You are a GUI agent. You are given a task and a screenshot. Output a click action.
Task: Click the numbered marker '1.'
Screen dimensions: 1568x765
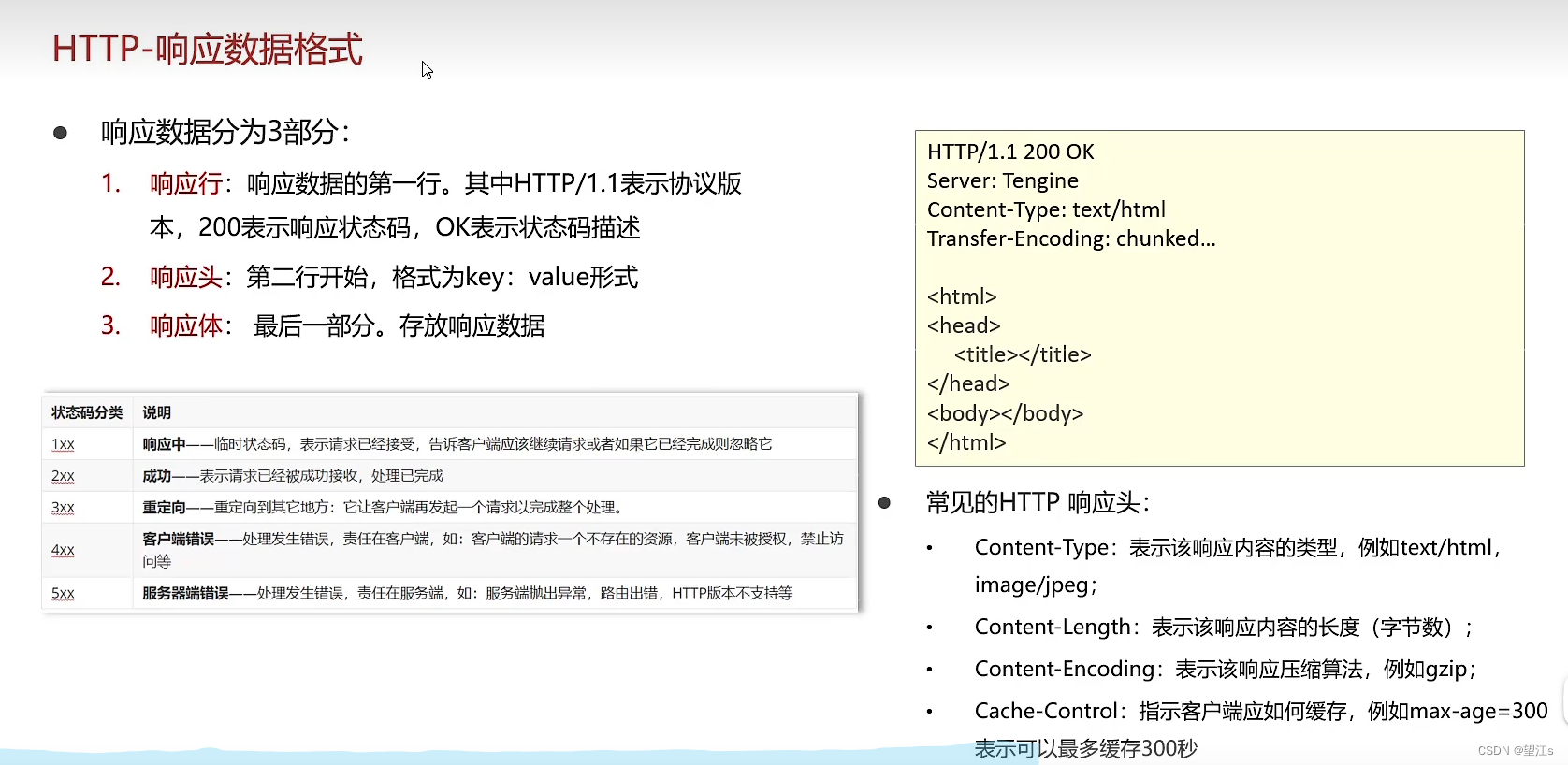pyautogui.click(x=111, y=183)
